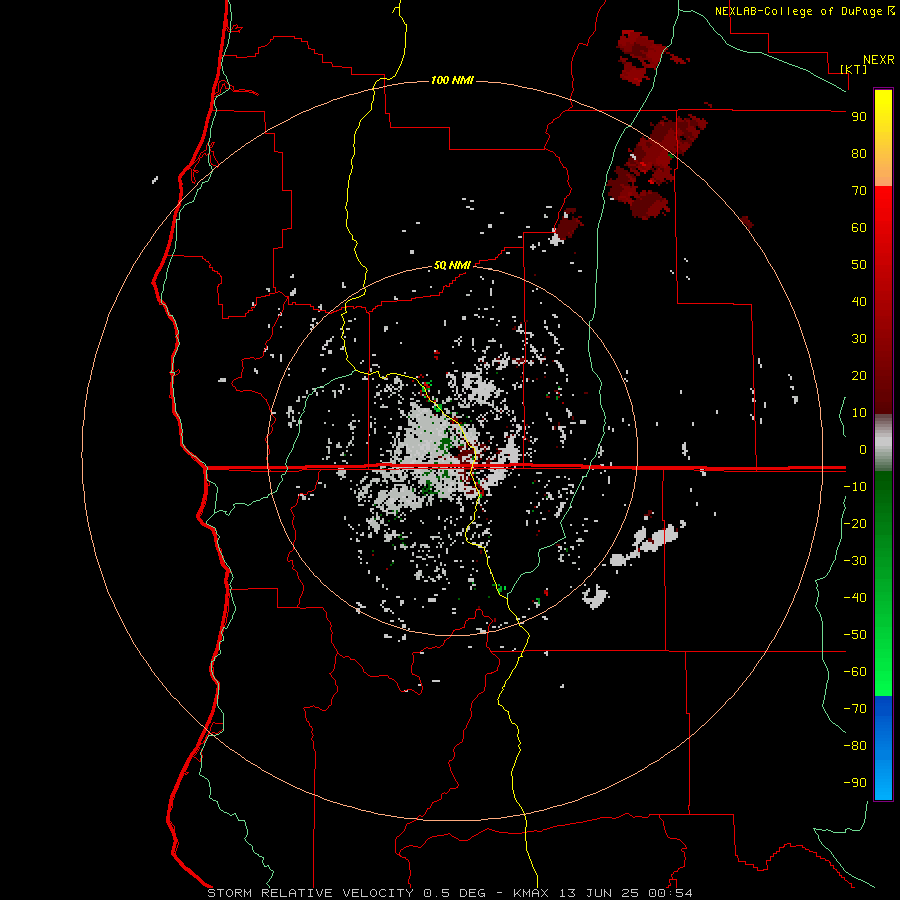The width and height of the screenshot is (900, 900).
Task: Click the -90 value on velocity scale
Action: pos(855,782)
